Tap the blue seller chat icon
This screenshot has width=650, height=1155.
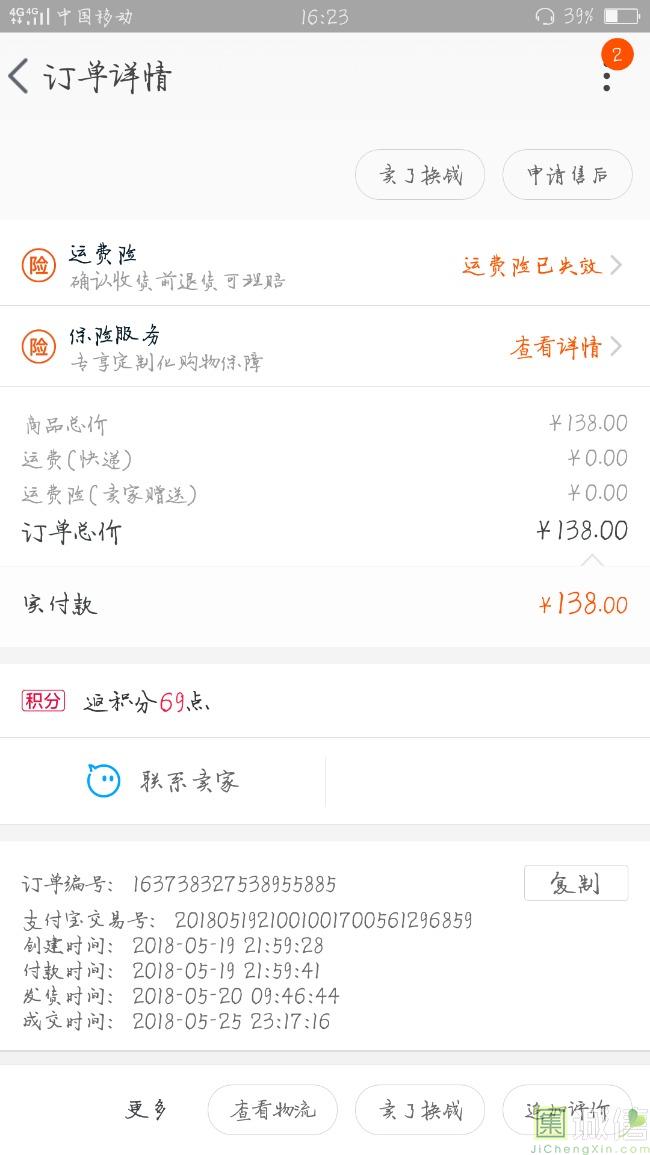pyautogui.click(x=103, y=781)
